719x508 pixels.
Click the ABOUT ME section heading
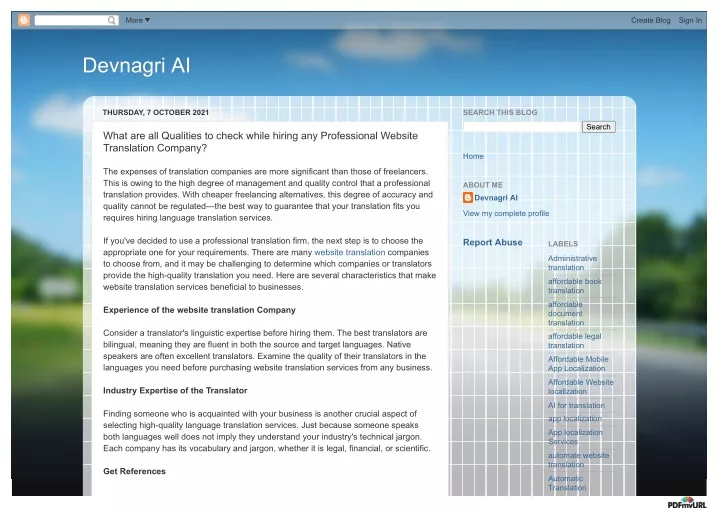click(x=482, y=185)
